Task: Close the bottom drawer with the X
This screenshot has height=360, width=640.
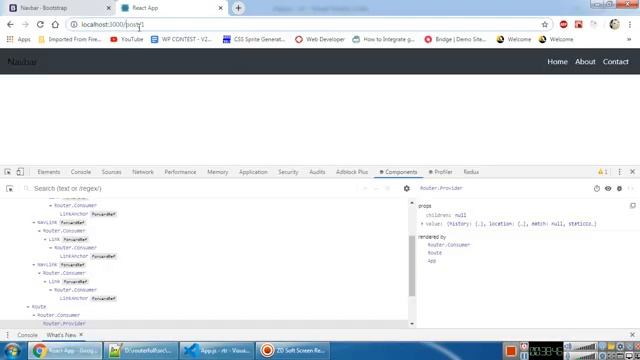Action: (633, 335)
